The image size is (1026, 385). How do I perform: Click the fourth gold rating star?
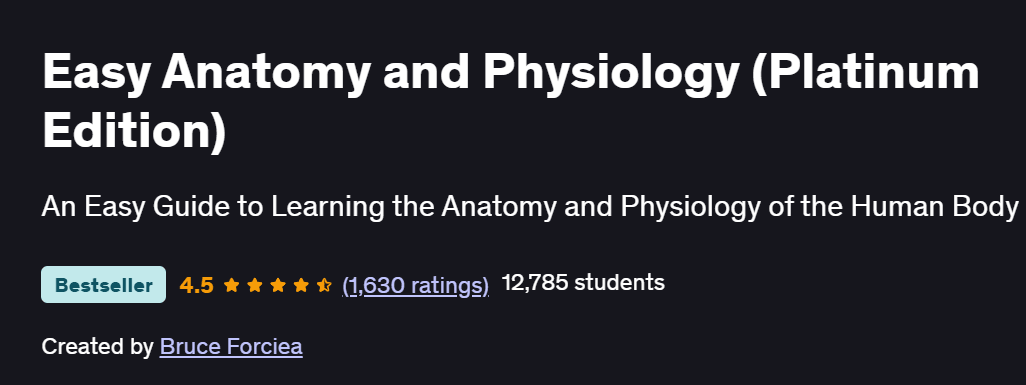(301, 285)
